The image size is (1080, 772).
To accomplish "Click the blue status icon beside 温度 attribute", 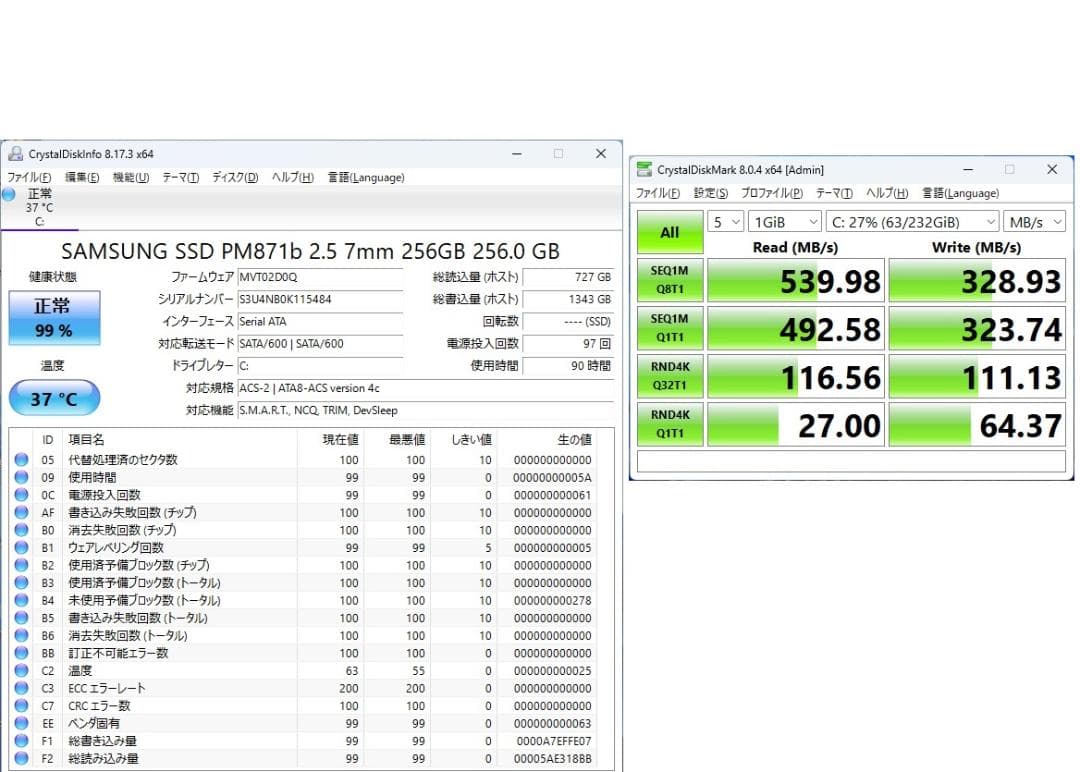I will [x=23, y=670].
